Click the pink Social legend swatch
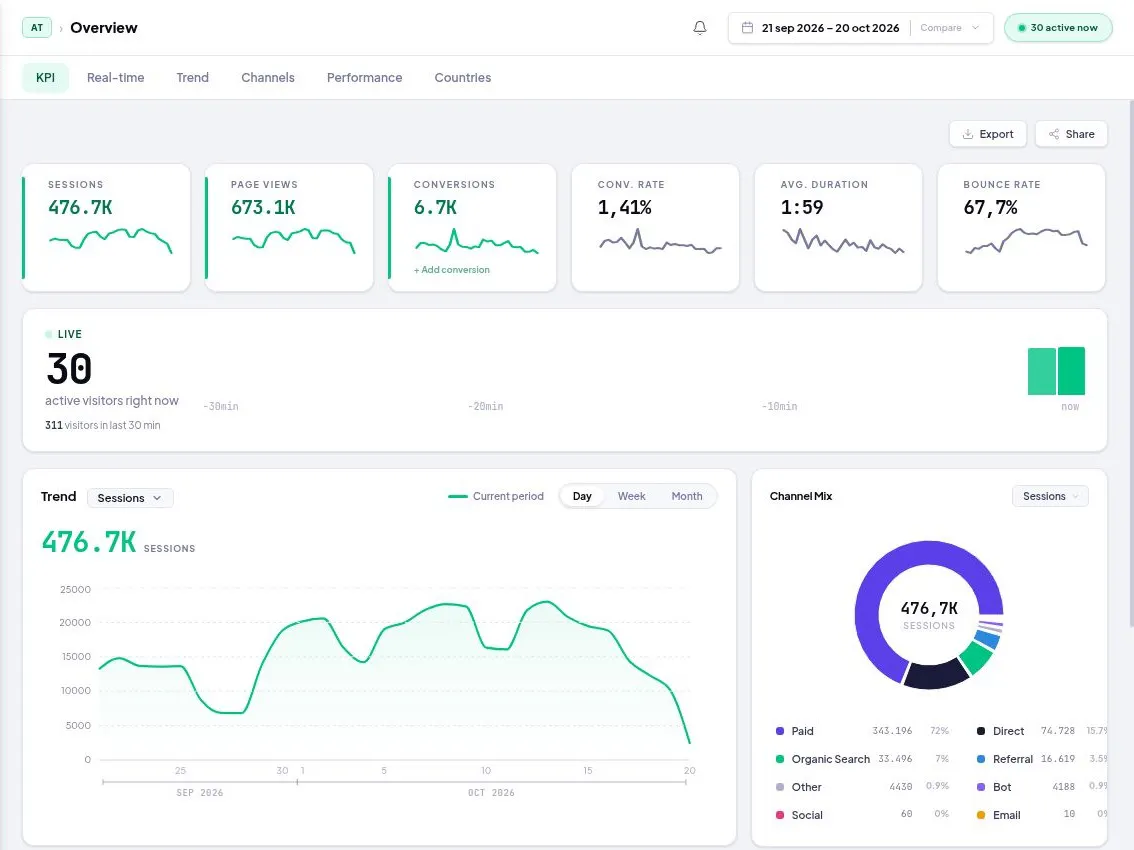This screenshot has width=1134, height=850. 780,815
